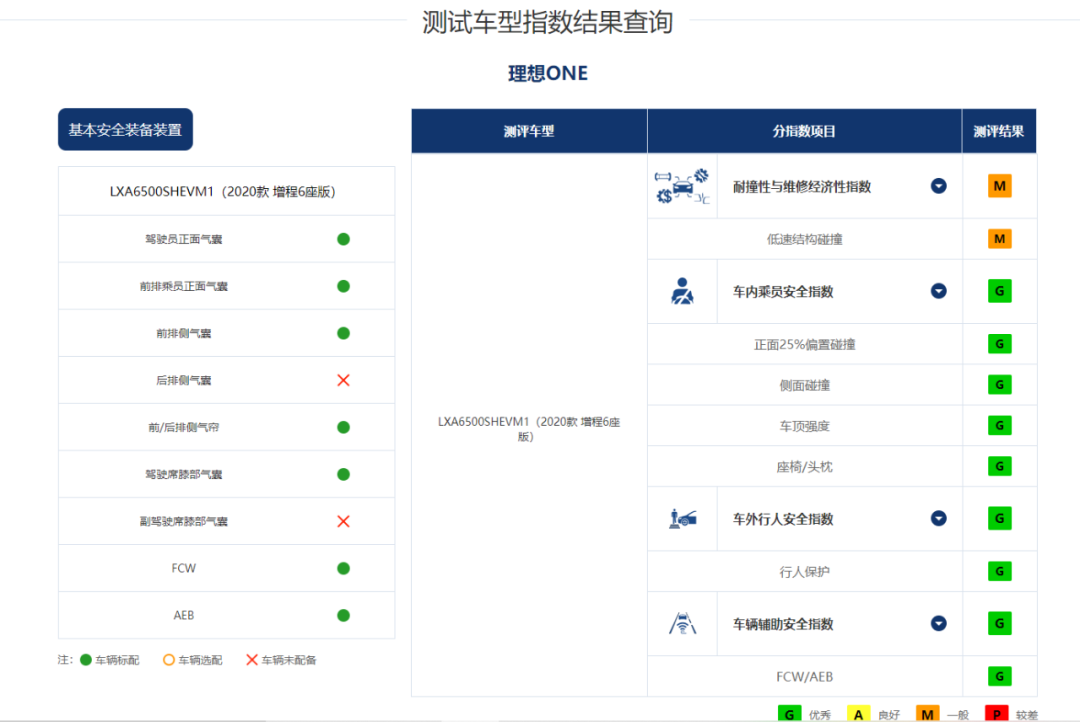Click the 车辆辅助安全指数 label
Image resolution: width=1080 pixels, height=722 pixels.
[x=783, y=624]
